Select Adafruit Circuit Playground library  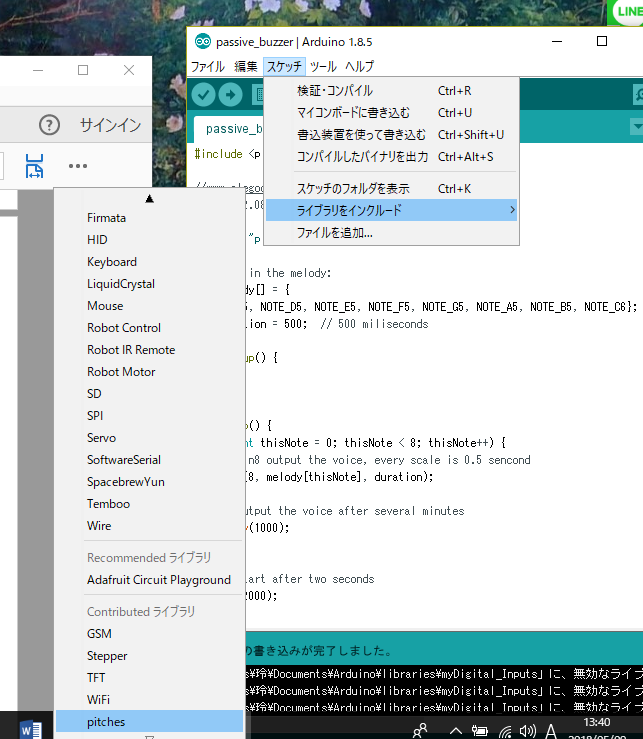click(x=149, y=580)
